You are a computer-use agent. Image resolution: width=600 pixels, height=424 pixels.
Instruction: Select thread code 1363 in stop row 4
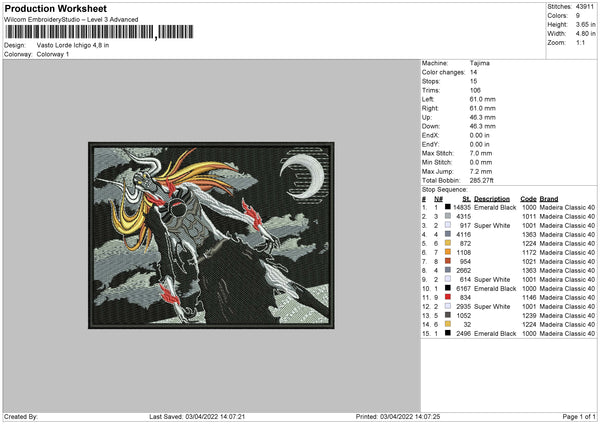click(529, 235)
